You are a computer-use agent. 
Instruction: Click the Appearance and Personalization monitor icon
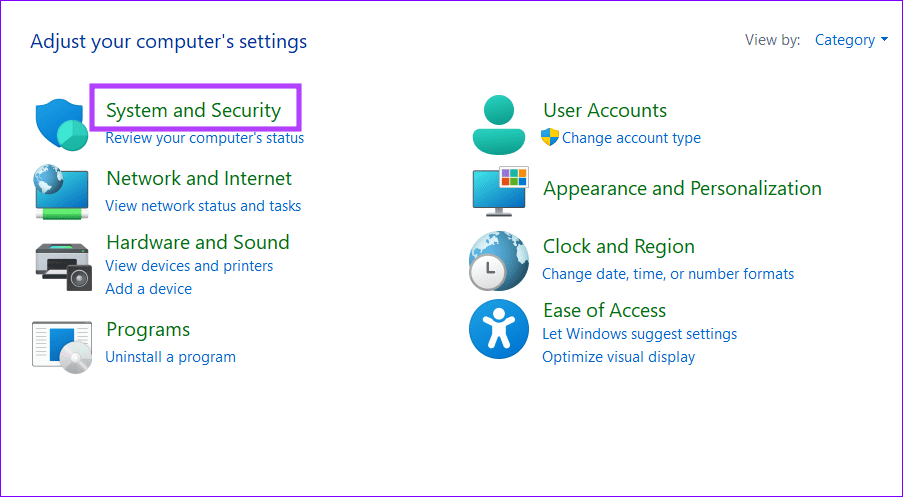(x=499, y=190)
